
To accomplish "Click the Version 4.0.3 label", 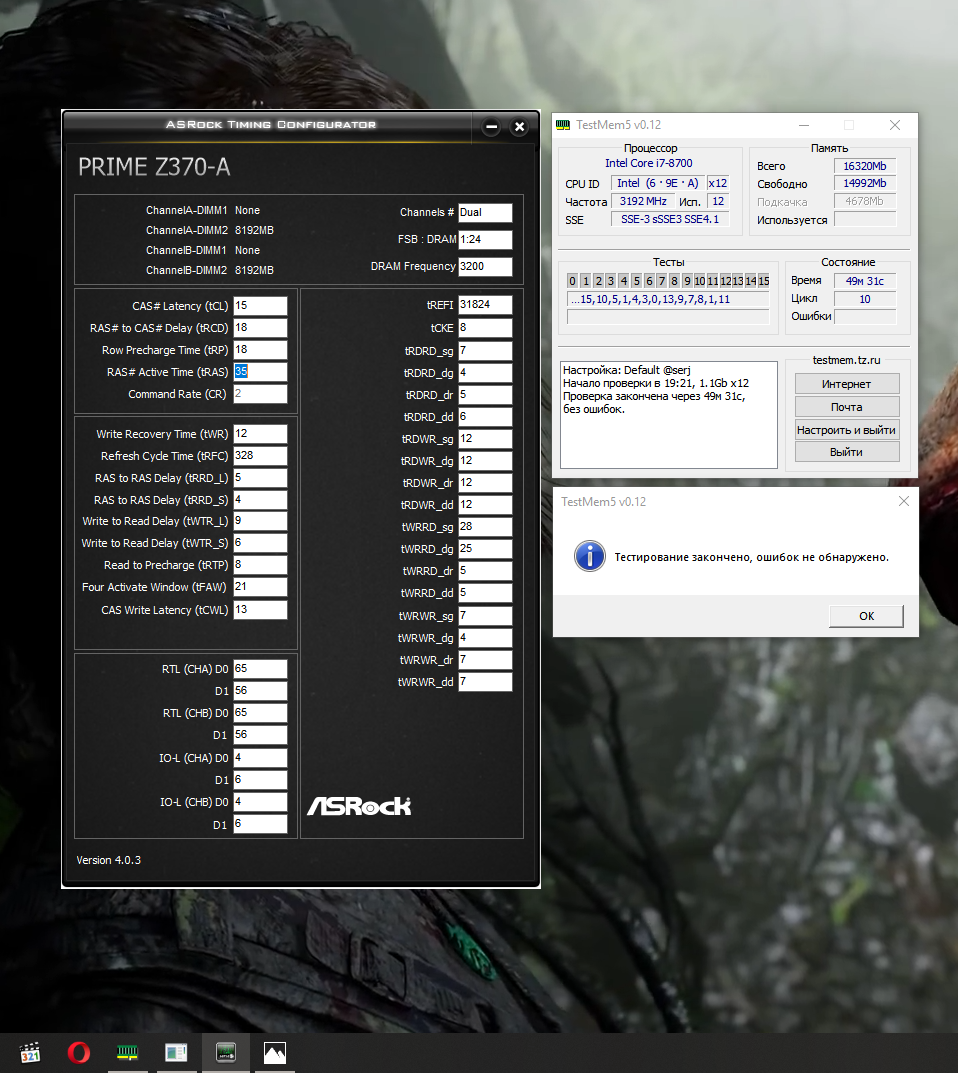I will pos(109,860).
